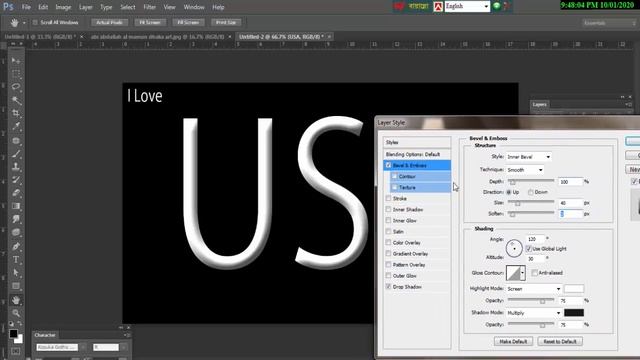The image size is (640, 360).
Task: Open the Shadow Mode dropdown
Action: (x=534, y=313)
